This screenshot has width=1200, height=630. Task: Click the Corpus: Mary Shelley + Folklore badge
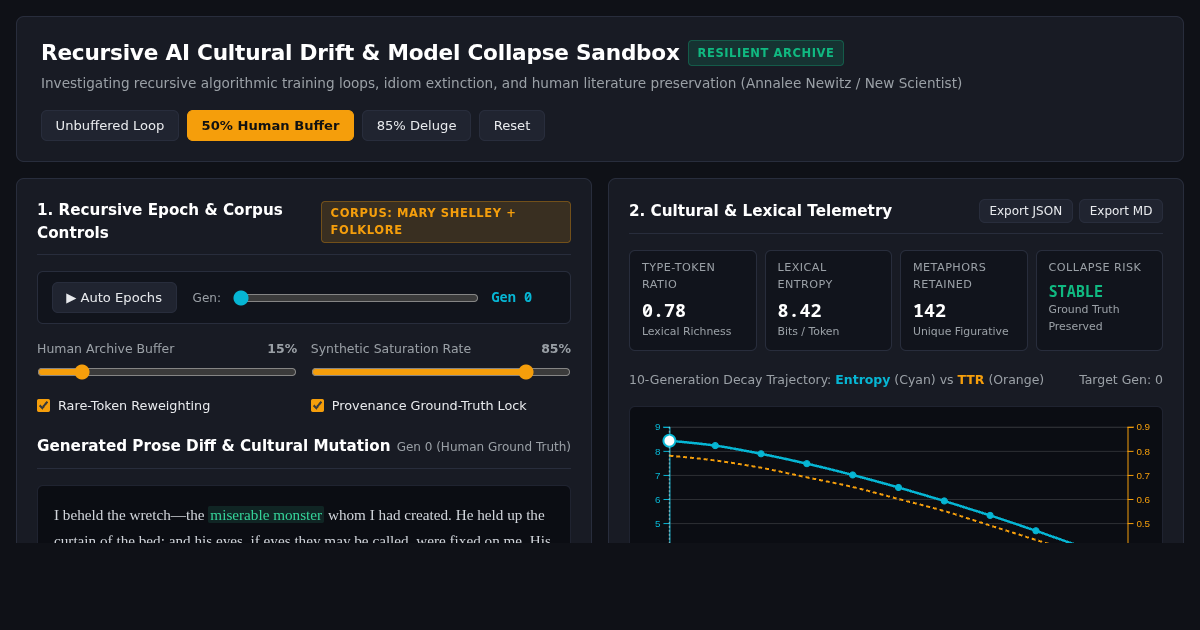446,222
